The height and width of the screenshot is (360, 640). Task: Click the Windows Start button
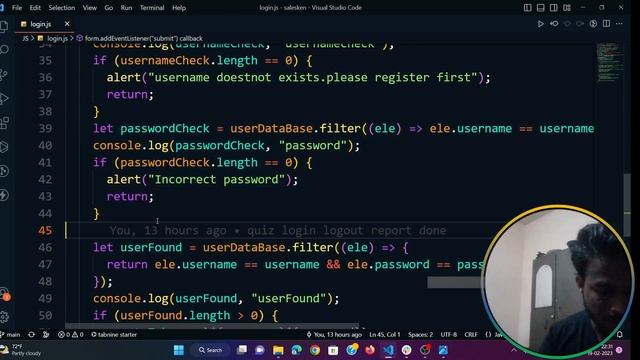pos(179,350)
